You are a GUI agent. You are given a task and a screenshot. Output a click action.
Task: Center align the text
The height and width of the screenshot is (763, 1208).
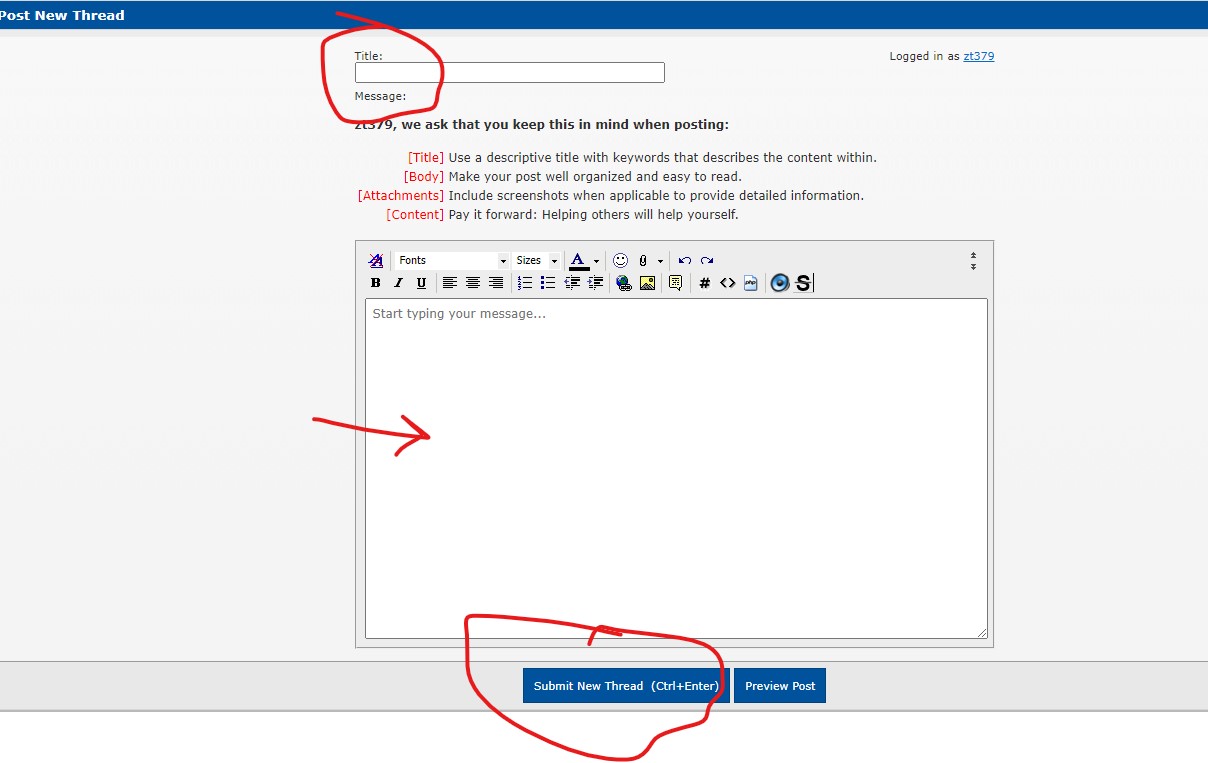point(473,283)
